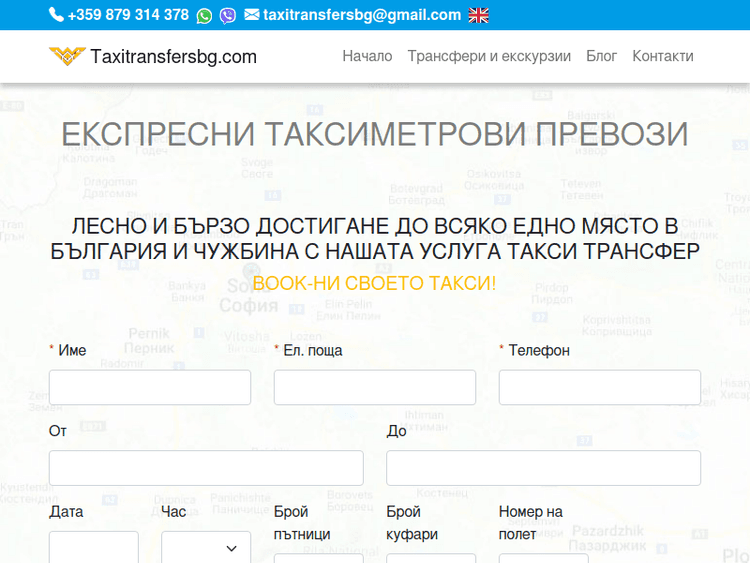The height and width of the screenshot is (563, 750).
Task: Open the Контакти page
Action: [662, 56]
